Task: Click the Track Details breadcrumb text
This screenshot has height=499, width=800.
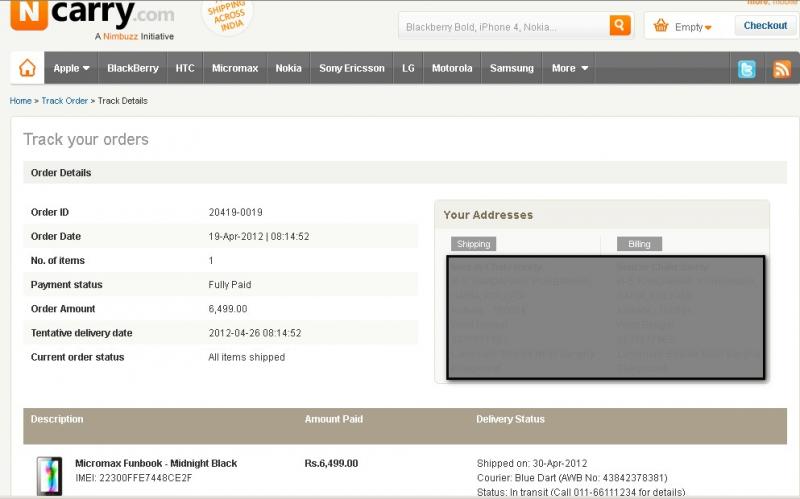Action: point(122,101)
